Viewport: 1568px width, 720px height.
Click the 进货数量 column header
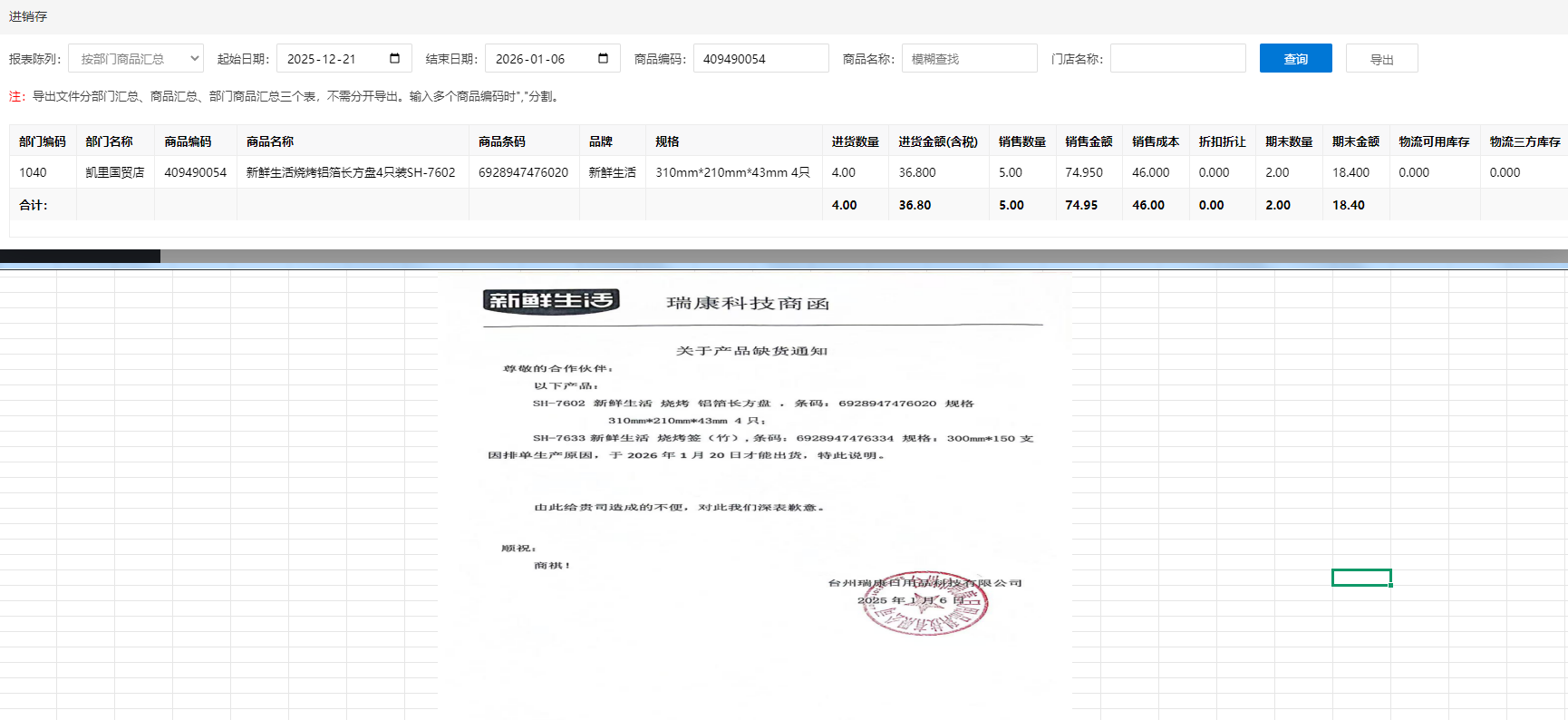(855, 141)
